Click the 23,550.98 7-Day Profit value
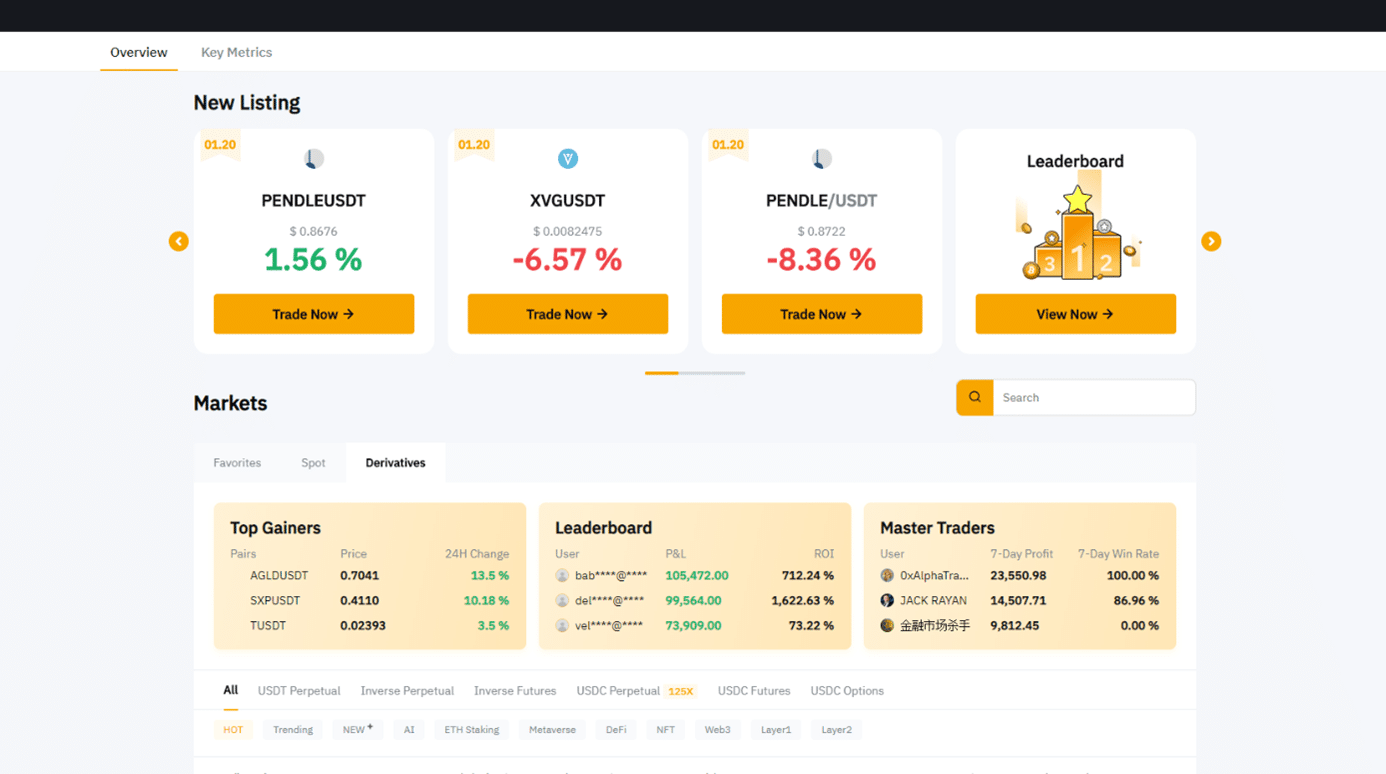 1018,576
